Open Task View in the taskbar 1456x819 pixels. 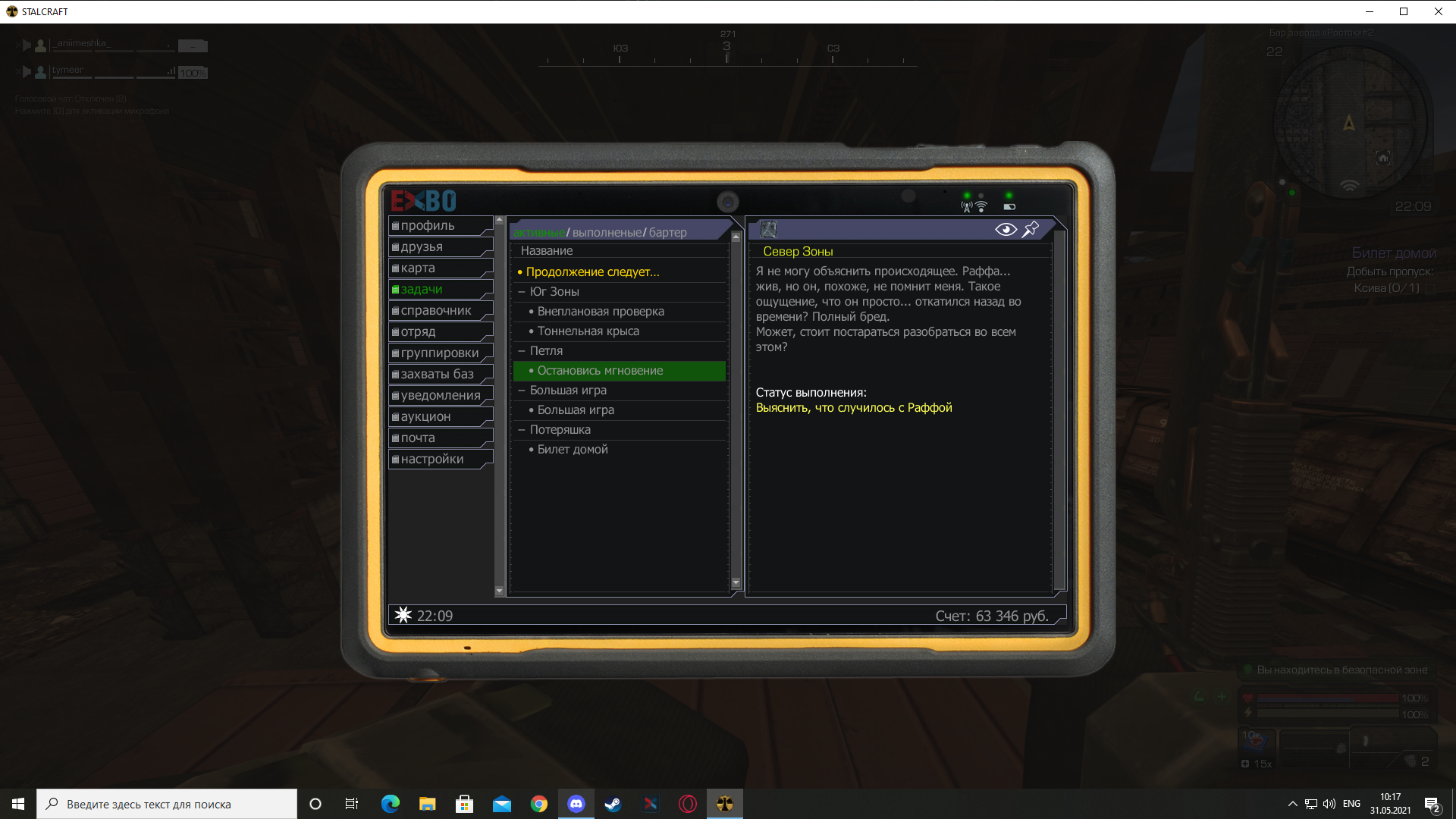pos(352,804)
